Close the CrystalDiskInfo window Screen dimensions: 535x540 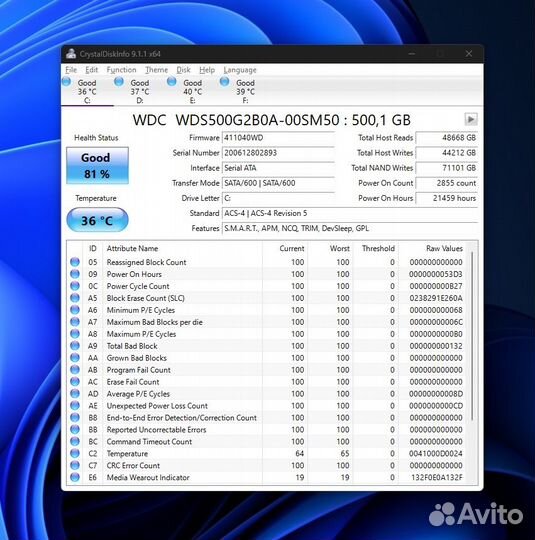tap(469, 54)
